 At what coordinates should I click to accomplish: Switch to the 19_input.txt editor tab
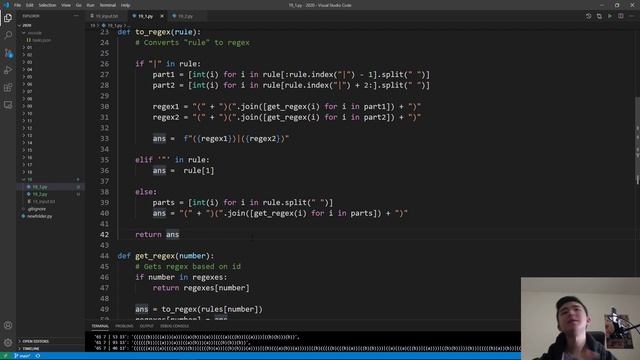(107, 16)
